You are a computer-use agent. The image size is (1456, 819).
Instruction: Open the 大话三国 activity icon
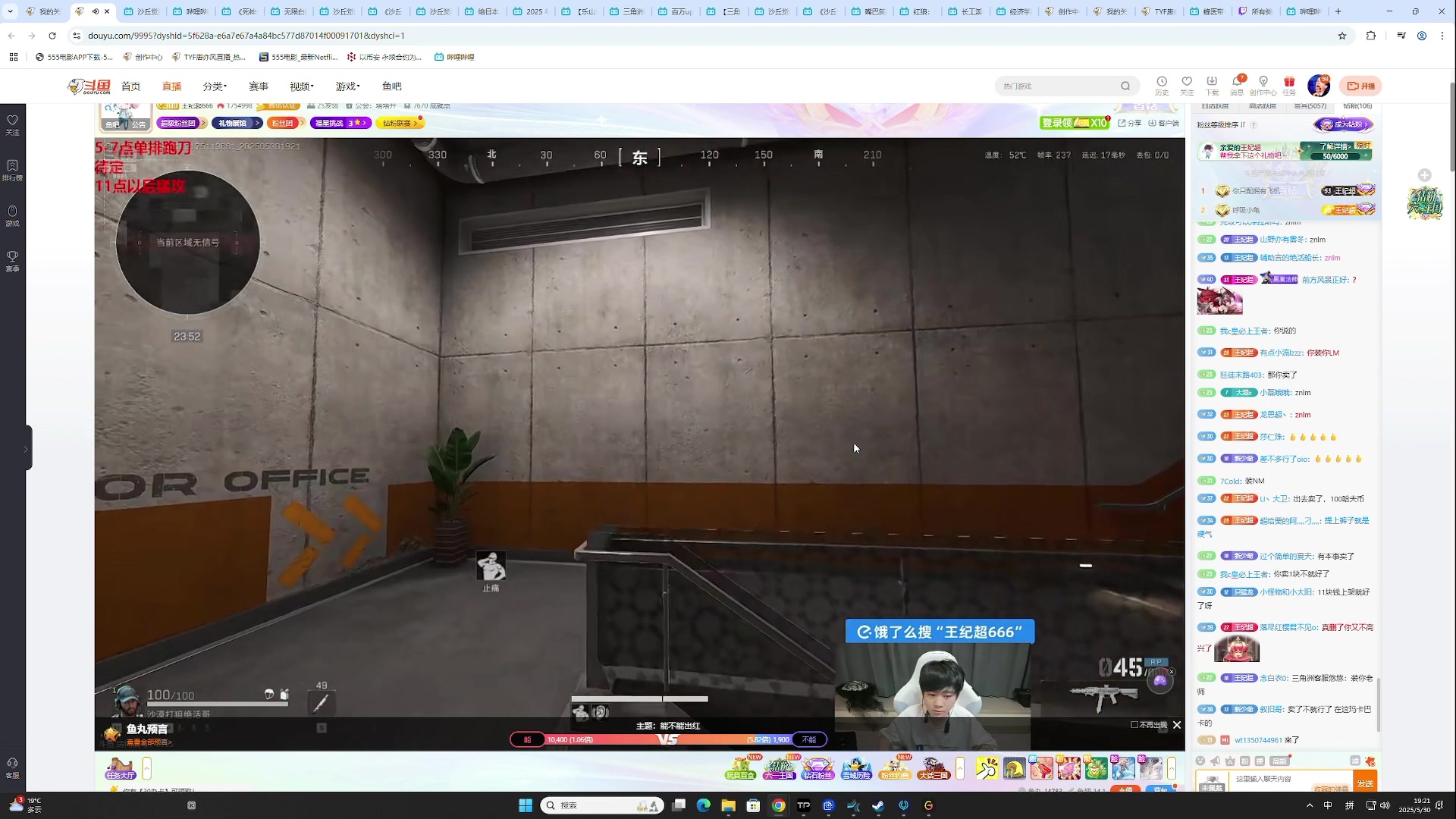[x=934, y=768]
